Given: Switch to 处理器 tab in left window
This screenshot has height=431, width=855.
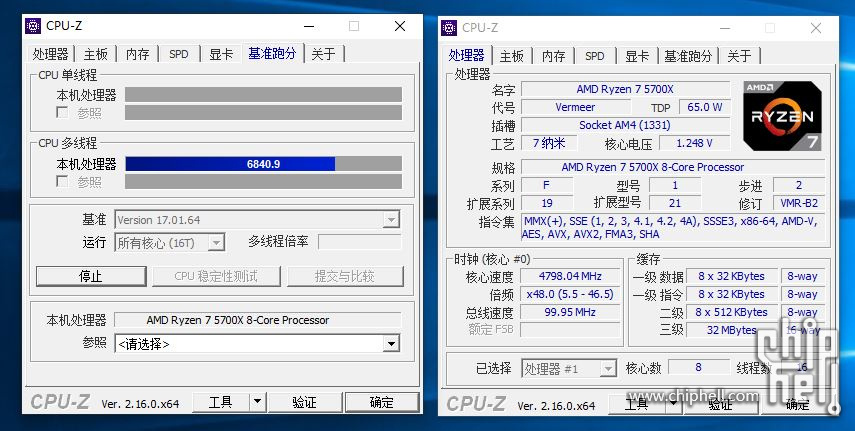Looking at the screenshot, I should point(50,54).
